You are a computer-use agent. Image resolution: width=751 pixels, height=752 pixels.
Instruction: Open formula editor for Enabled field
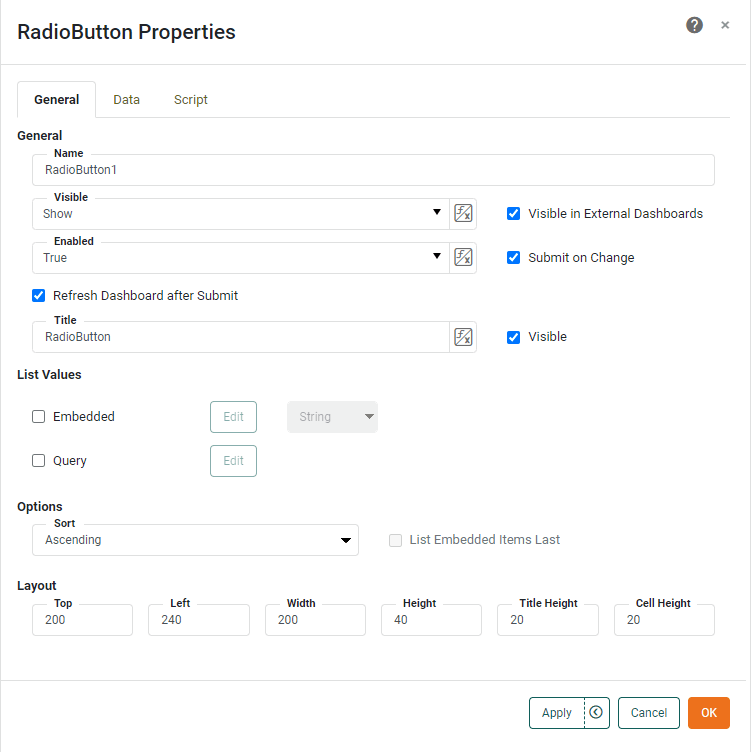(463, 258)
